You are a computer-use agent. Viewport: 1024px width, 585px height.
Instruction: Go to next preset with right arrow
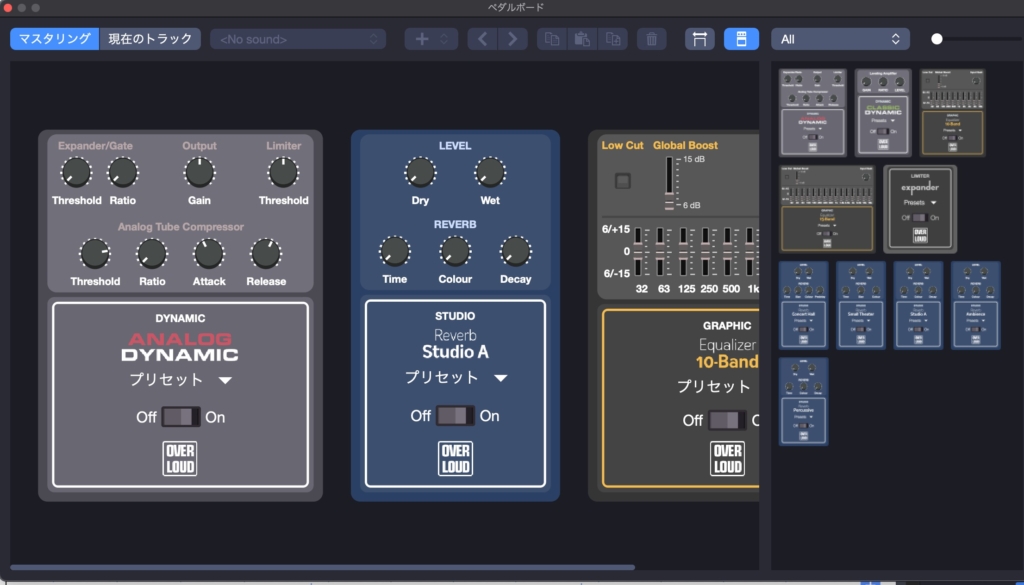pos(513,39)
